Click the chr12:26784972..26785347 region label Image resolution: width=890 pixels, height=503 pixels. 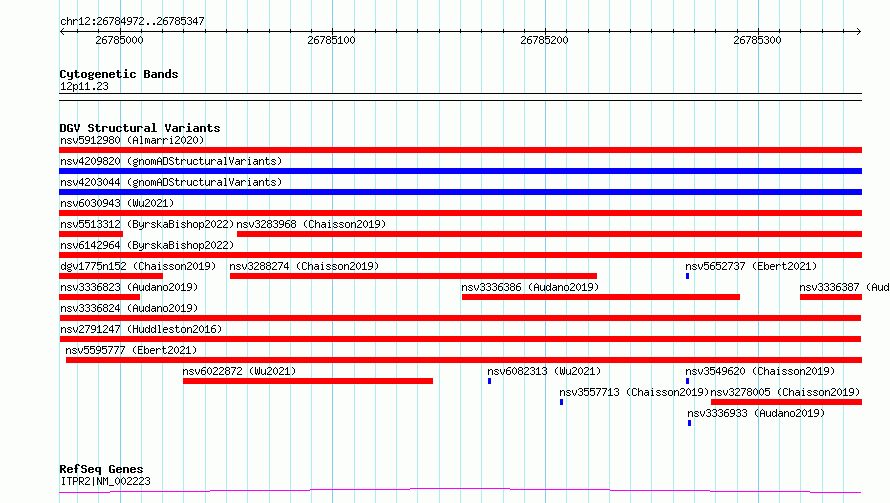(x=132, y=21)
